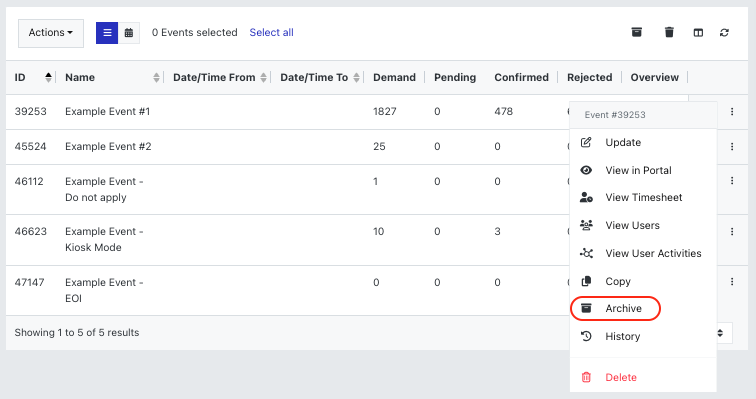Click the Select all link
756x399 pixels.
(271, 32)
